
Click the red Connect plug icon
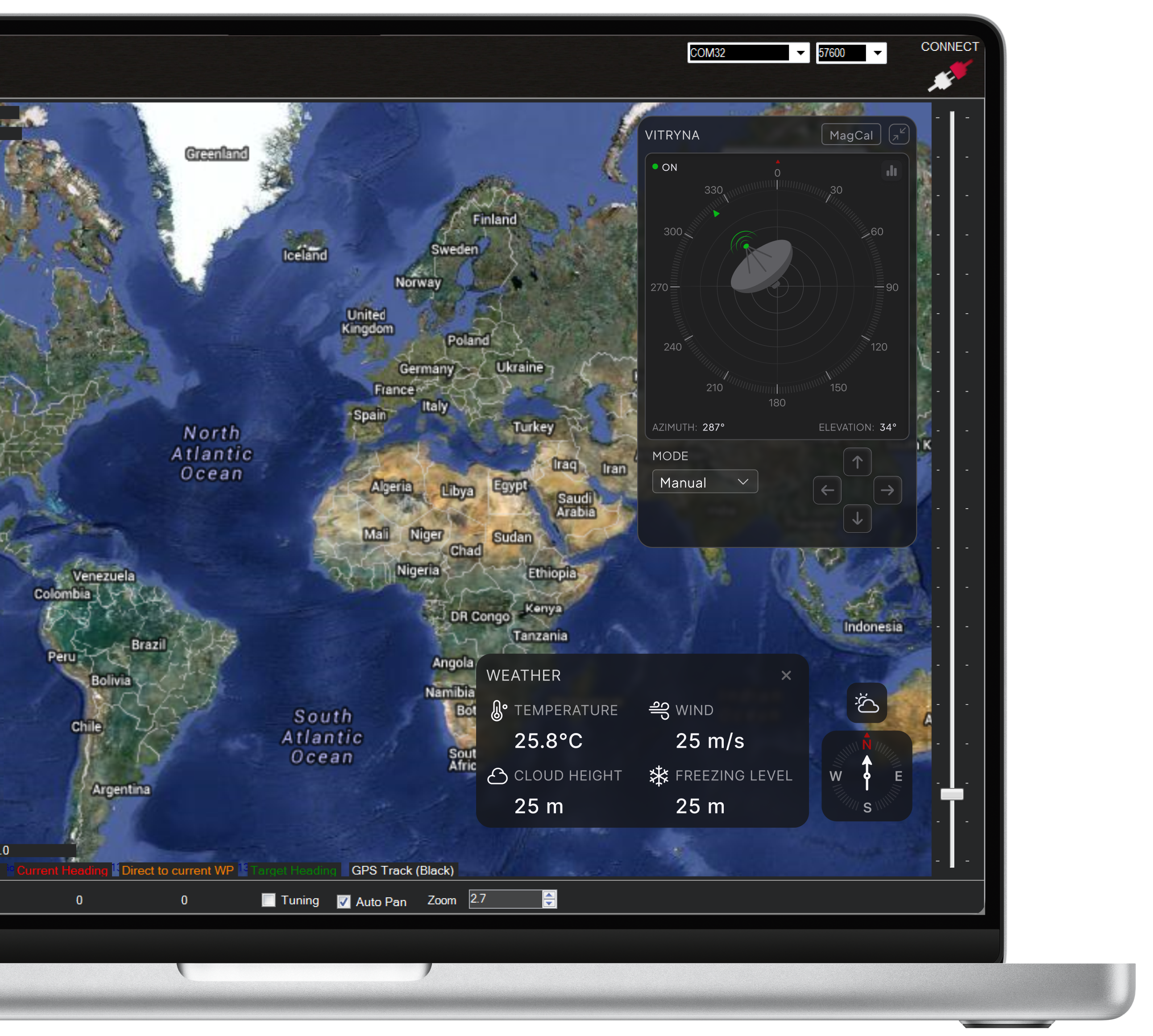click(949, 75)
